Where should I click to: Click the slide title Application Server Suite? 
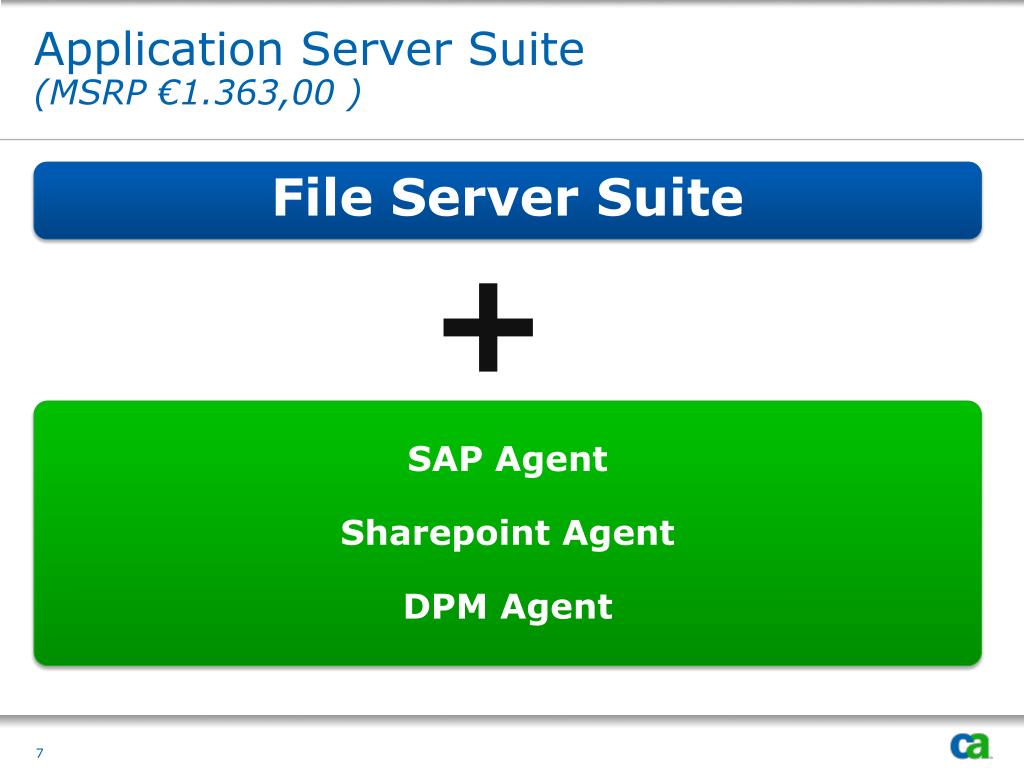309,49
